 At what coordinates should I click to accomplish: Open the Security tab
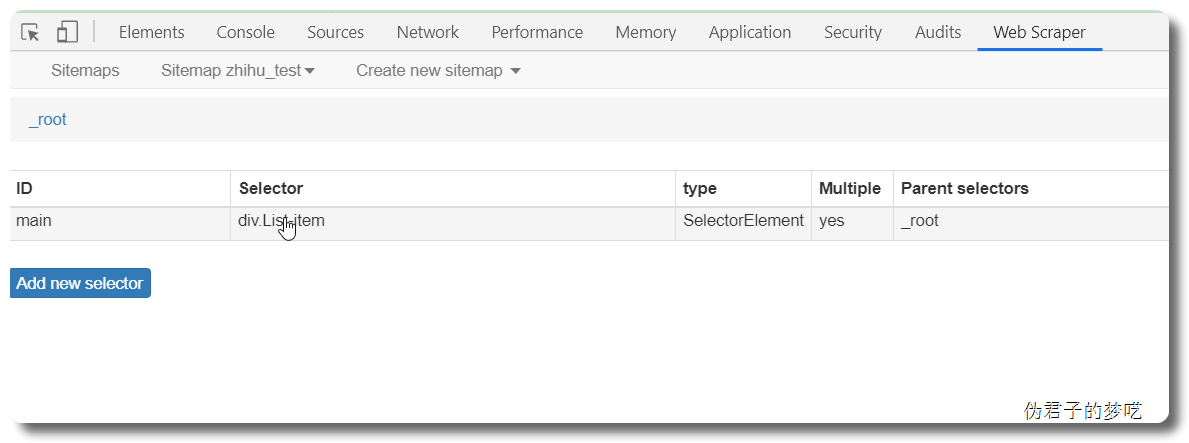[853, 32]
